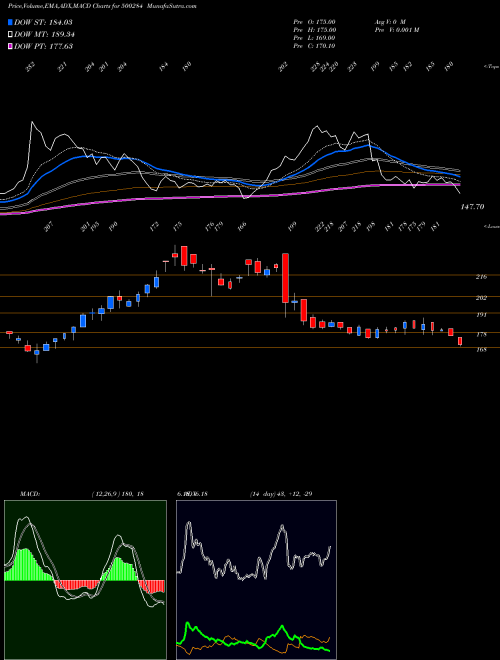Click the chart title mentioning MunafaSutra.com
This screenshot has width=500, height=660.
[102, 6]
